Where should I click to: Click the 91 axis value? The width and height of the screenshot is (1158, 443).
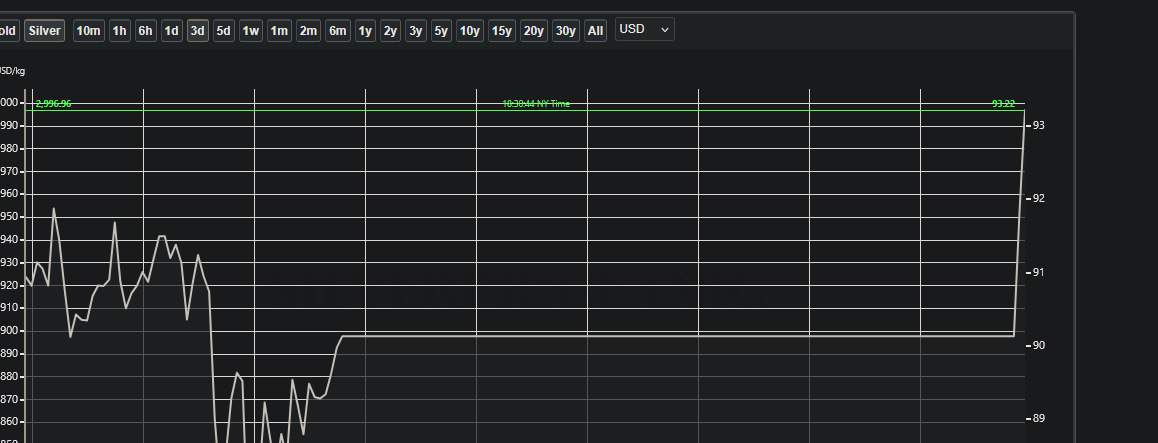click(1038, 272)
